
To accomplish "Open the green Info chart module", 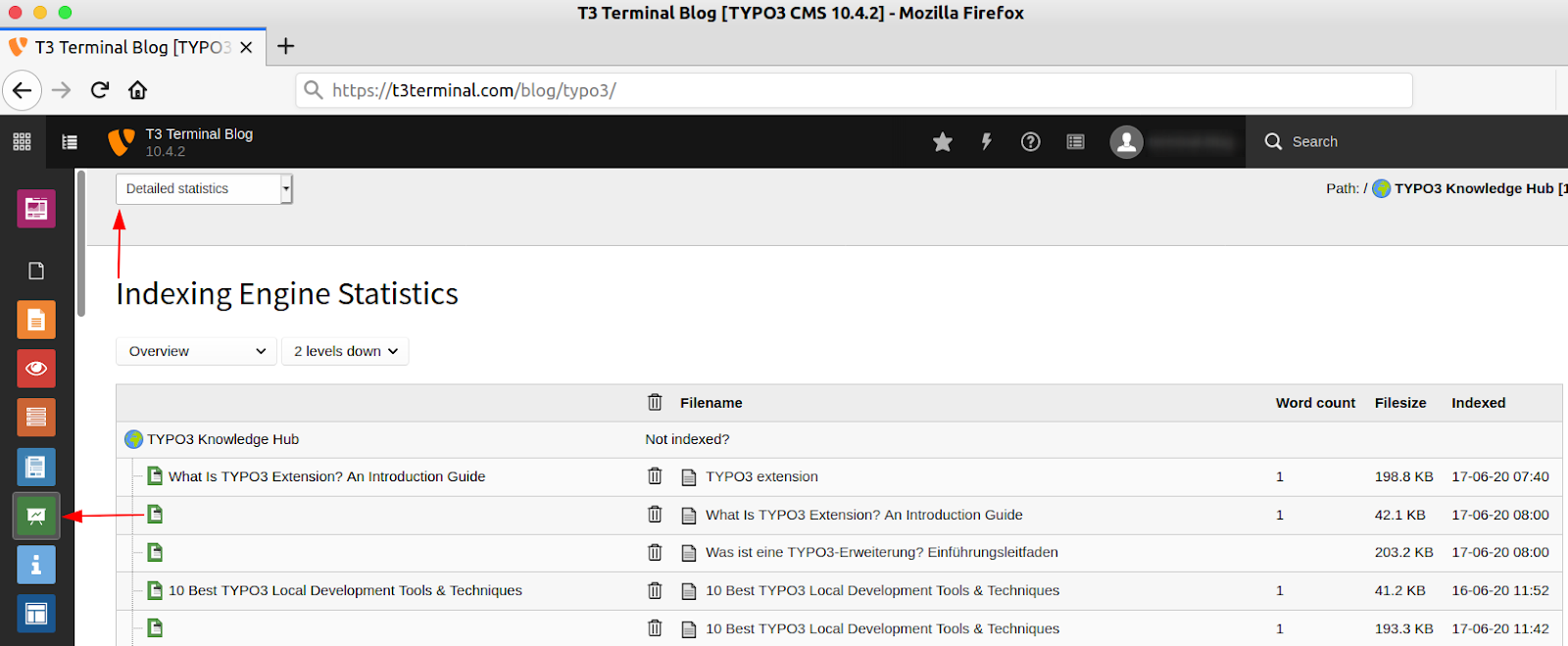I will point(36,516).
